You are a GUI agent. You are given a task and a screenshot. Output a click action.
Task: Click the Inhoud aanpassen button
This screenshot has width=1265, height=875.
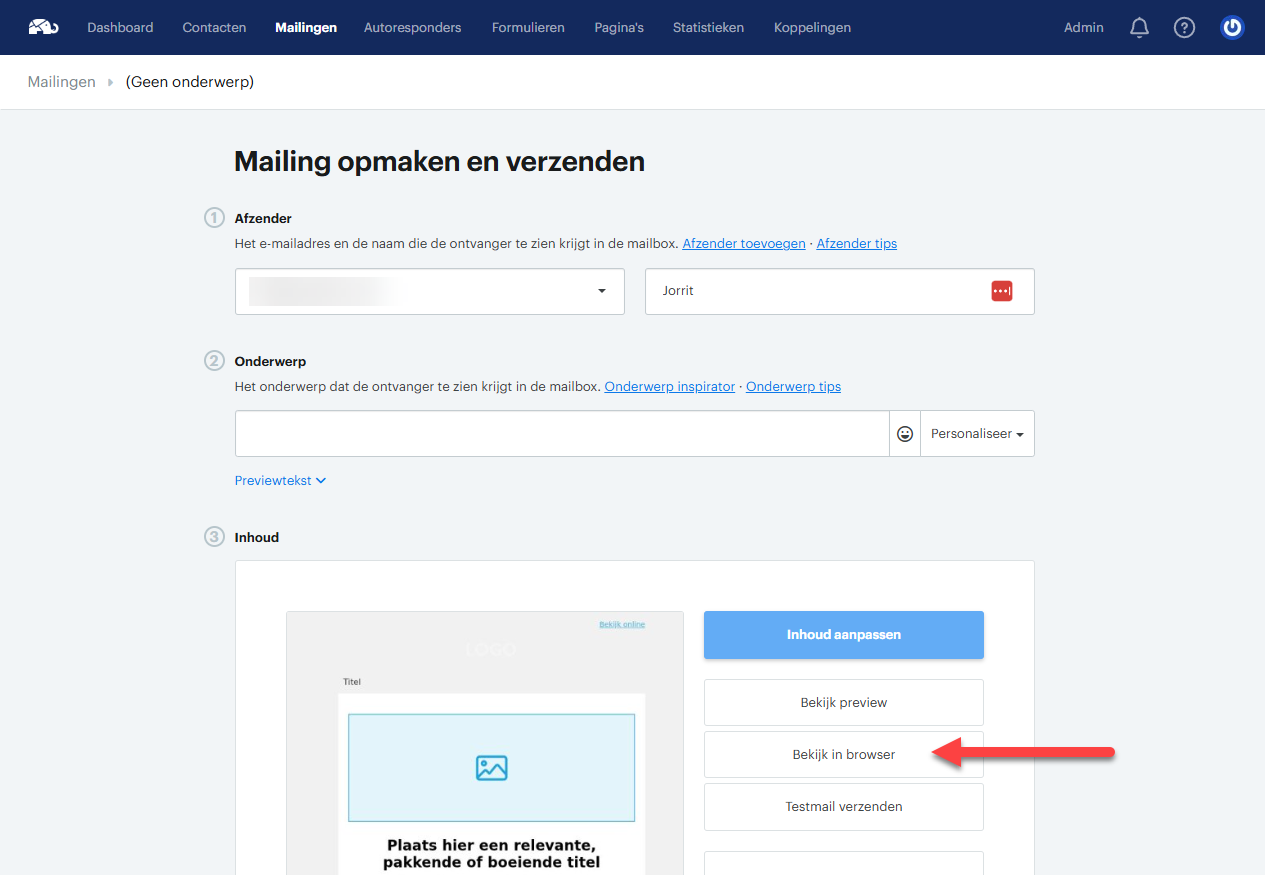pyautogui.click(x=844, y=635)
